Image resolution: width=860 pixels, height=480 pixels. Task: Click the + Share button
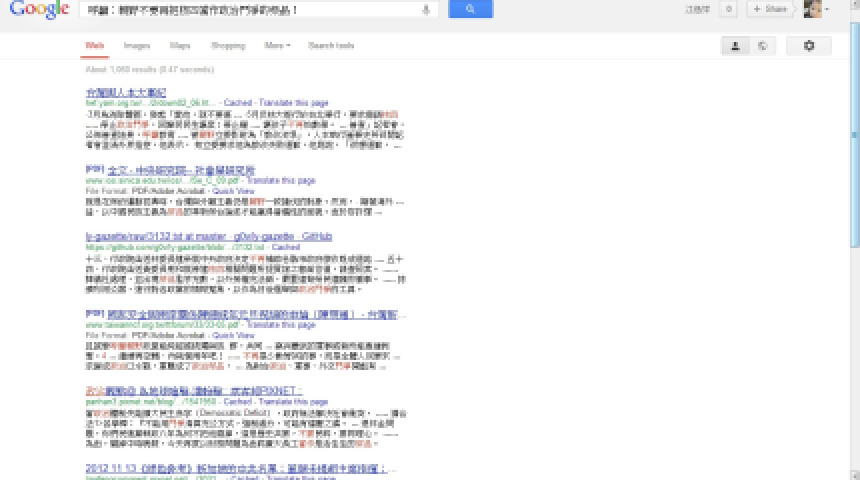click(769, 9)
